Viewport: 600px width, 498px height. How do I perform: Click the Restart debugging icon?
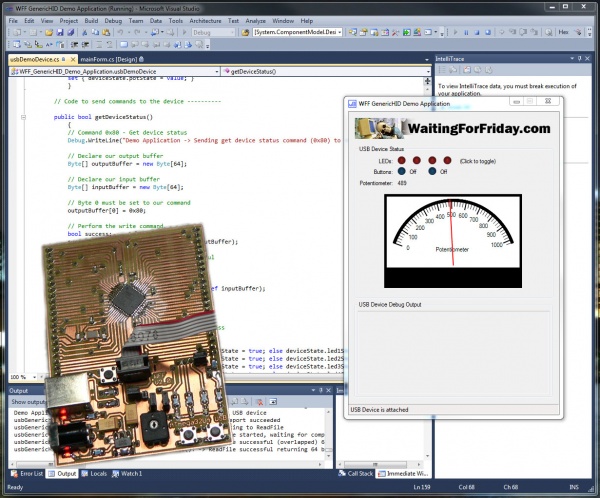[488, 33]
